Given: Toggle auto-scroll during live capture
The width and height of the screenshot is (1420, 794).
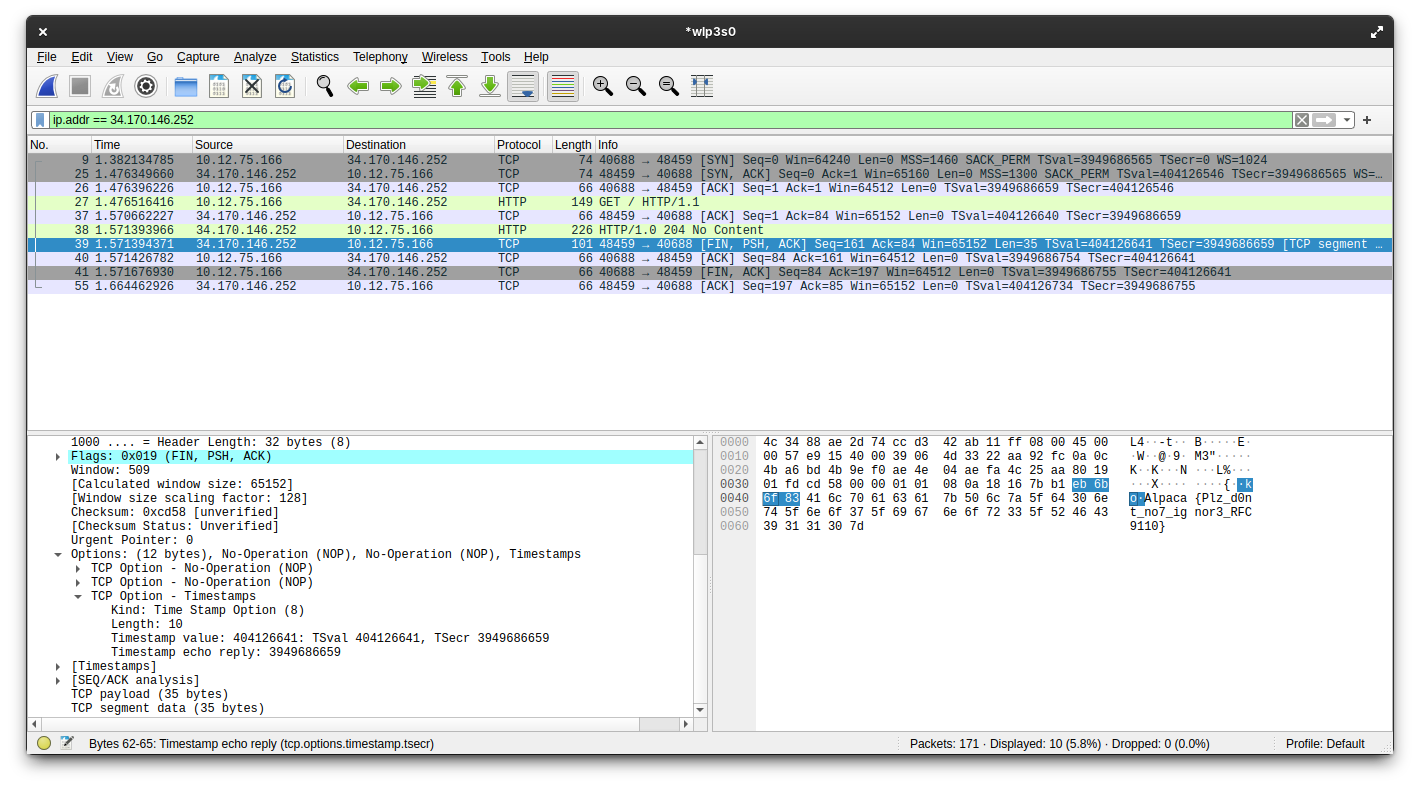Looking at the screenshot, I should (523, 86).
